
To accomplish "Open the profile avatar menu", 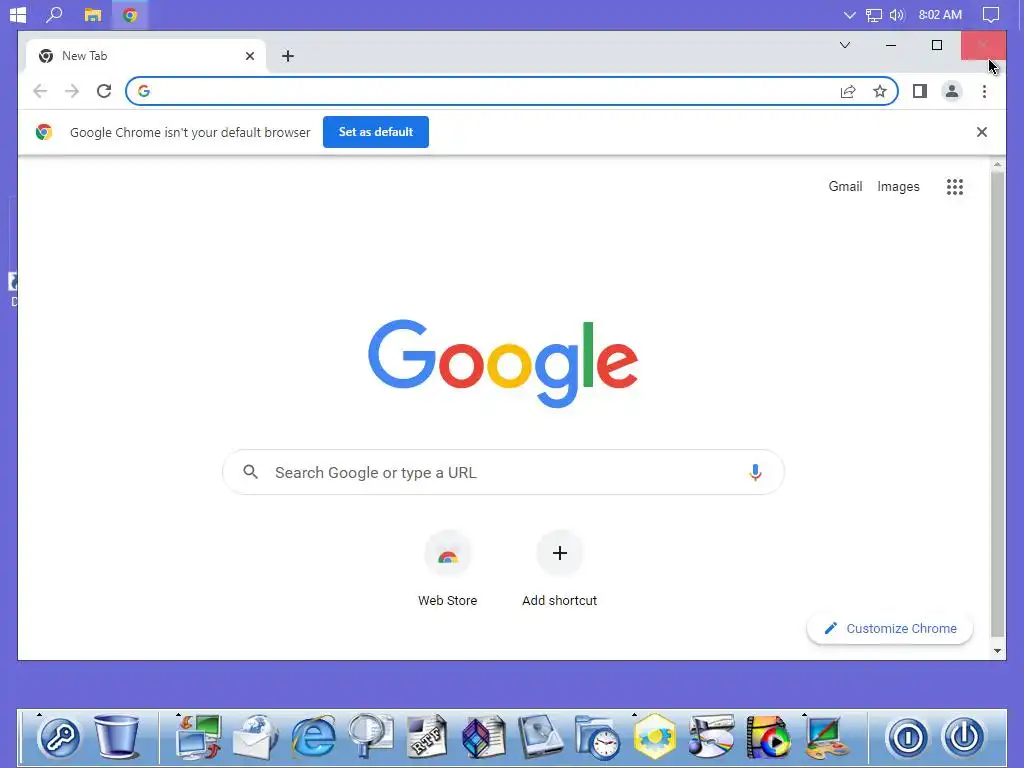I will click(952, 91).
